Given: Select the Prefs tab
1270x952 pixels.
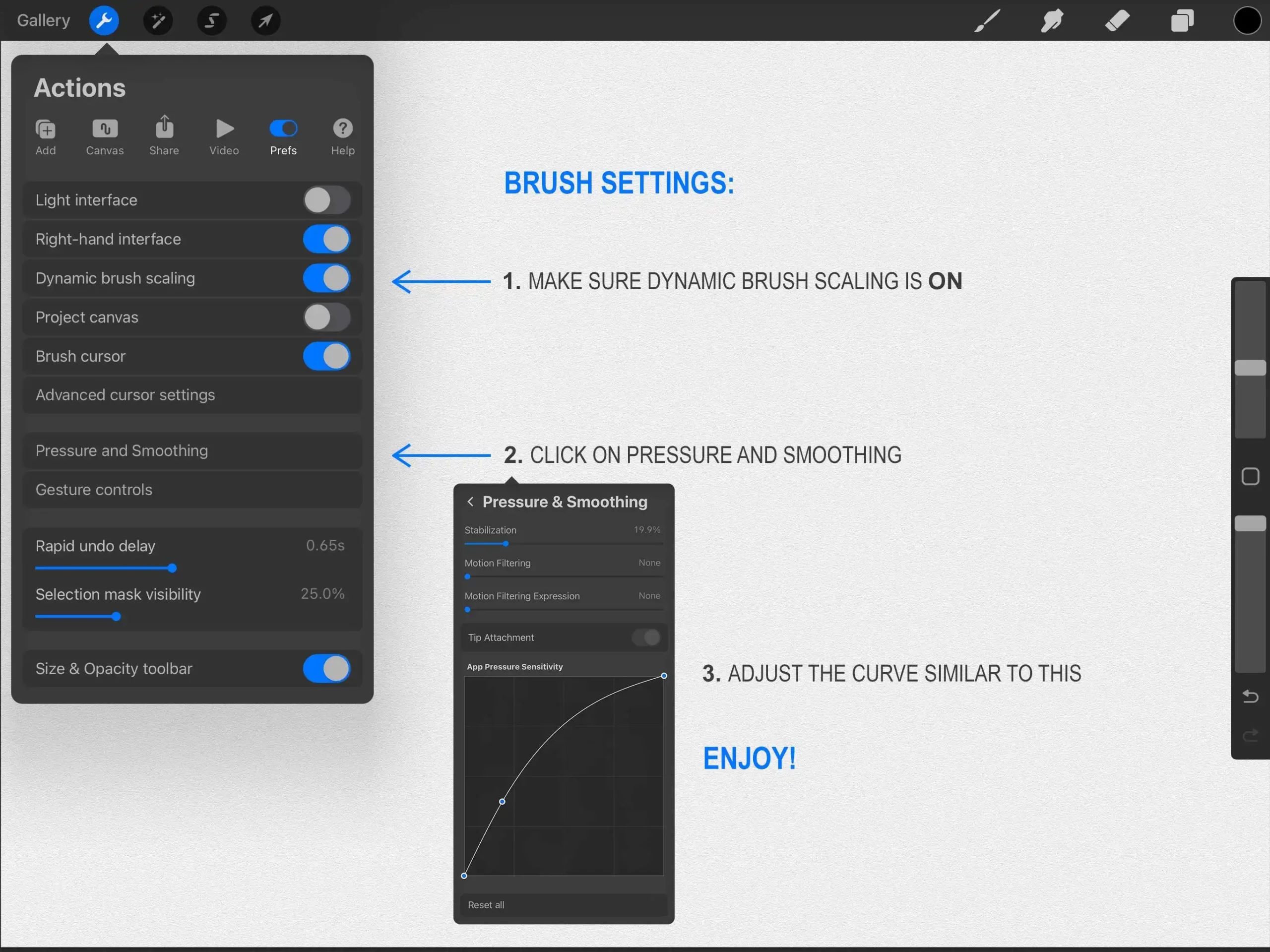Looking at the screenshot, I should coord(283,137).
